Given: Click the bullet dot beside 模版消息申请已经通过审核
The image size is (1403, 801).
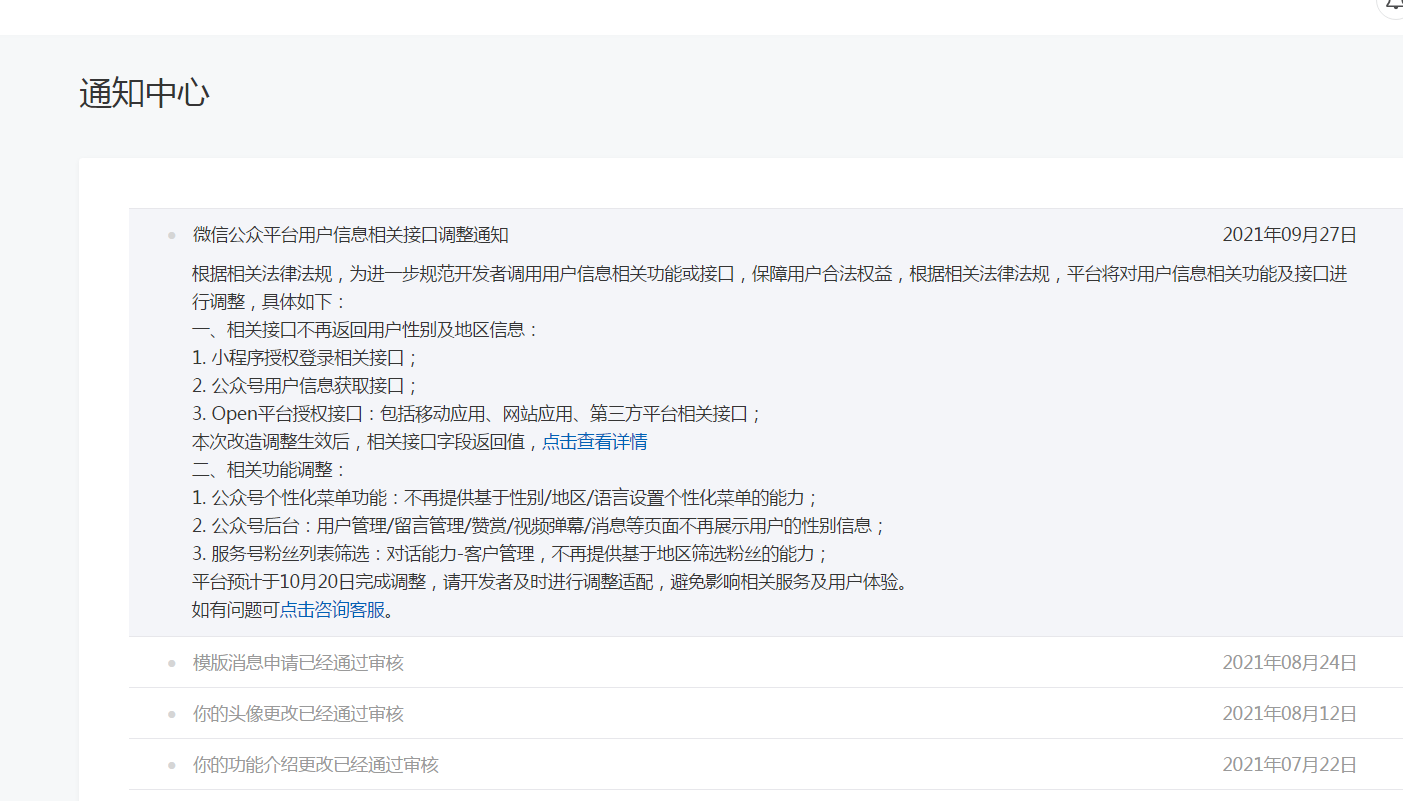Looking at the screenshot, I should coord(171,663).
